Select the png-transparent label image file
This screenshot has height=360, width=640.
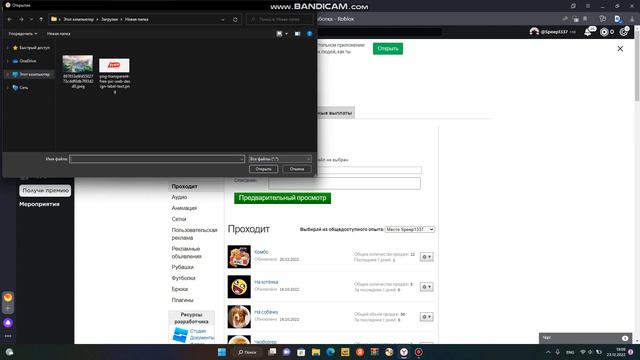[x=114, y=76]
